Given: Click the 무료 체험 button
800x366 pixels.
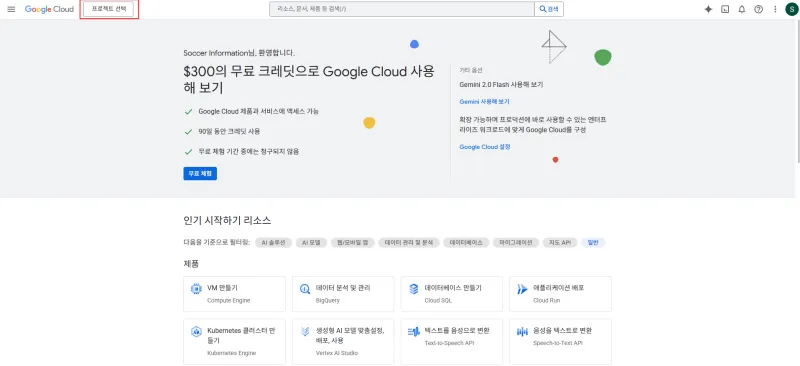Looking at the screenshot, I should (x=200, y=174).
